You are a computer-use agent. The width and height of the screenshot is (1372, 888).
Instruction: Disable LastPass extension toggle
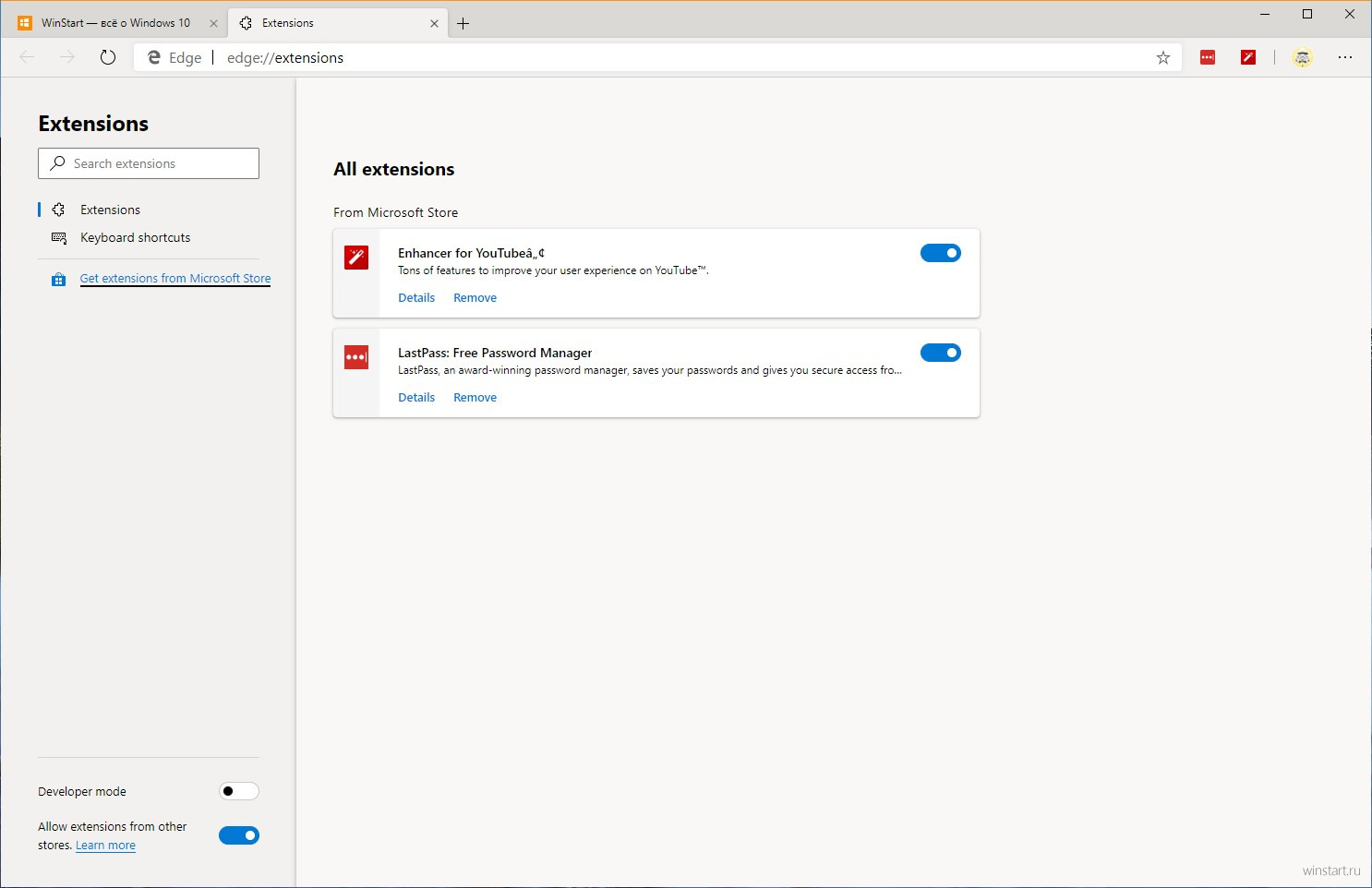(941, 353)
